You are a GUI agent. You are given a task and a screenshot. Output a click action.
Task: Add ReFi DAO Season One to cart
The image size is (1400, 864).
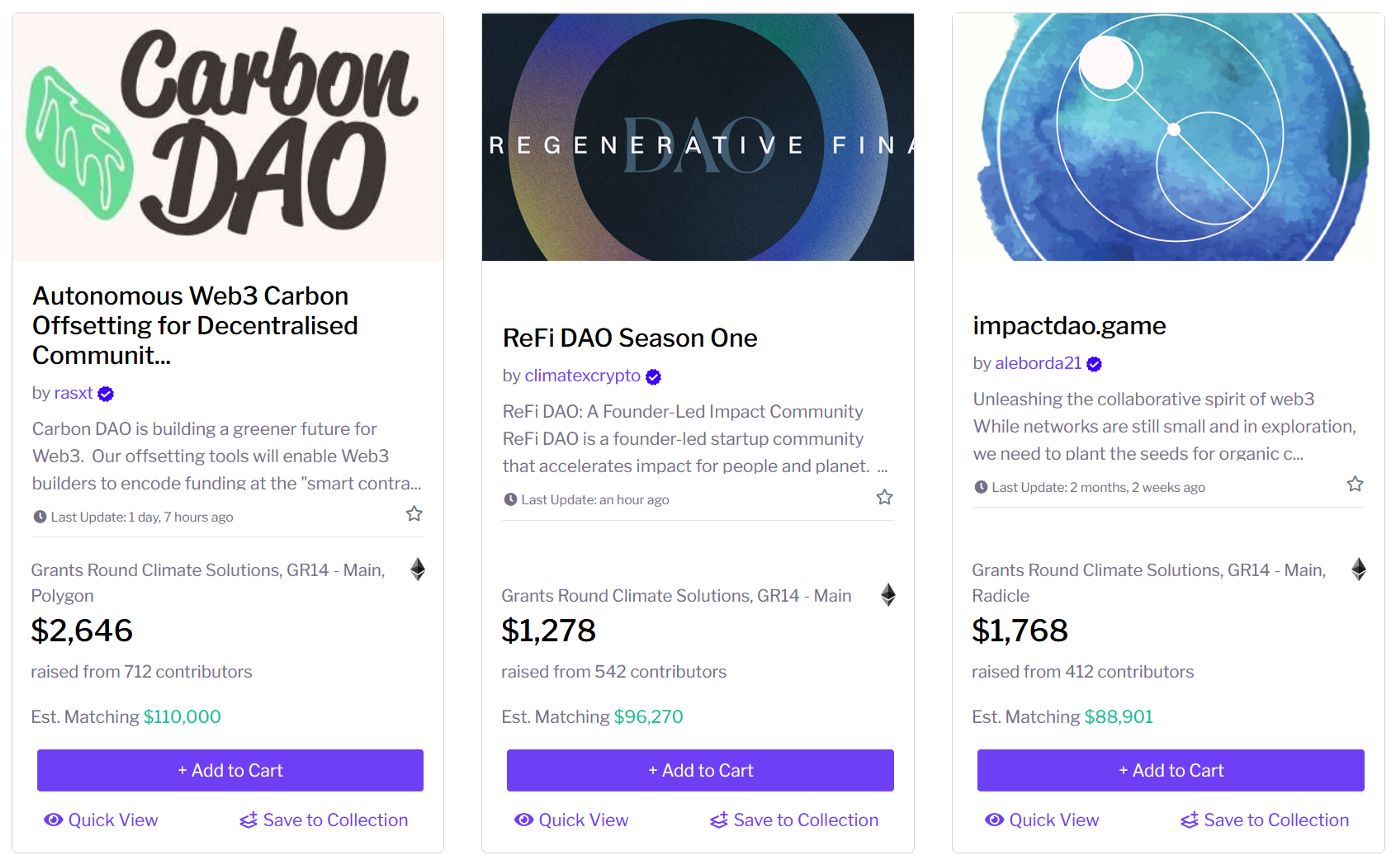700,770
